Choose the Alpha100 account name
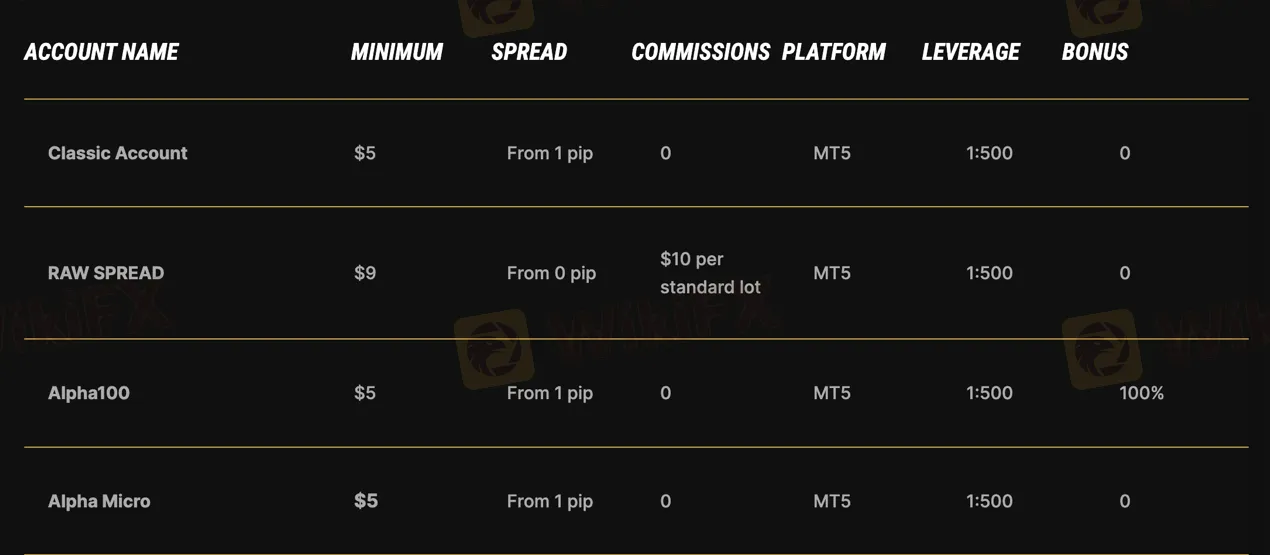Viewport: 1270px width, 555px height. pyautogui.click(x=89, y=393)
